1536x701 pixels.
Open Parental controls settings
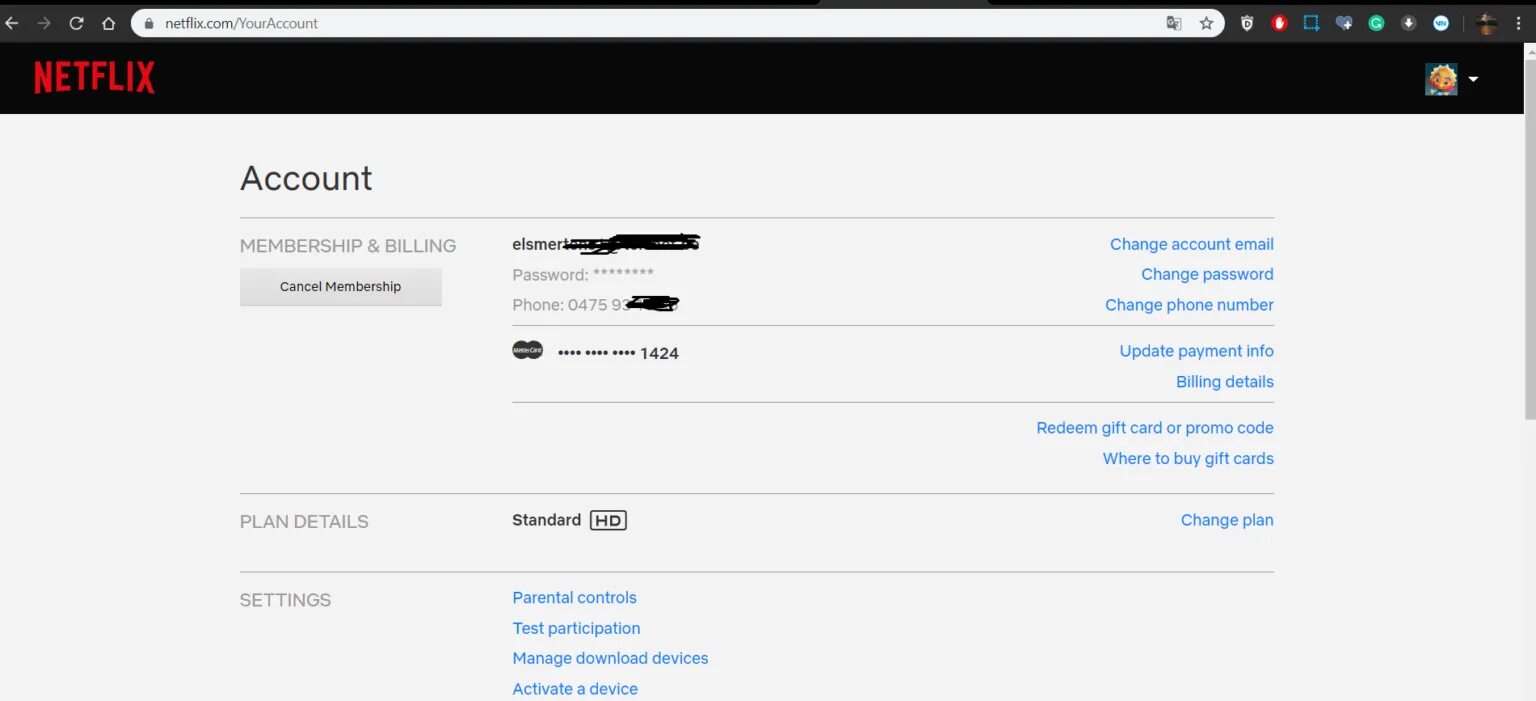574,598
